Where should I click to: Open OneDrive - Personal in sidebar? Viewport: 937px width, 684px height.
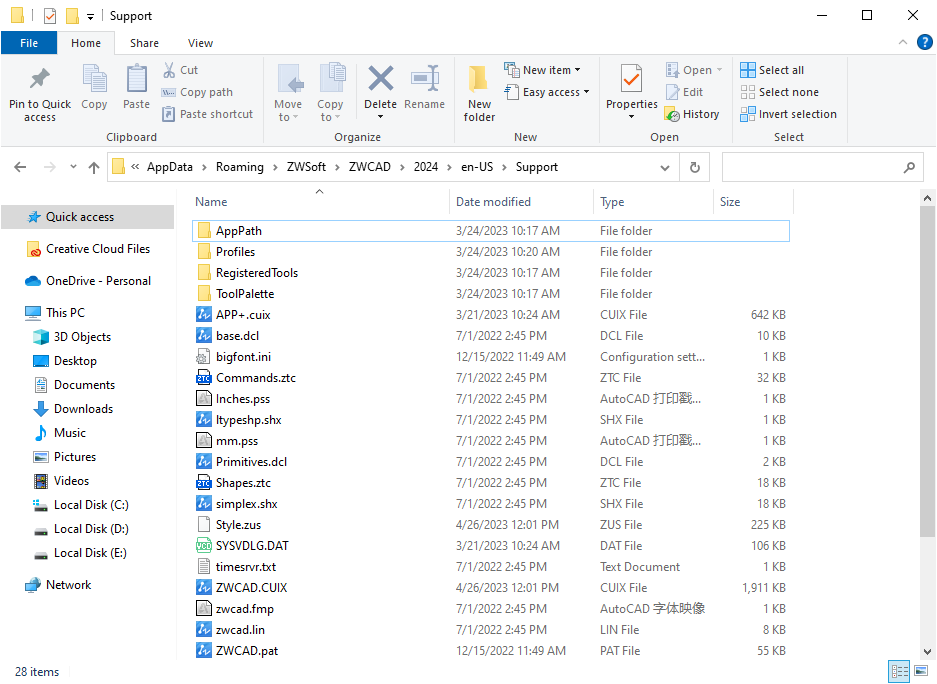point(87,281)
